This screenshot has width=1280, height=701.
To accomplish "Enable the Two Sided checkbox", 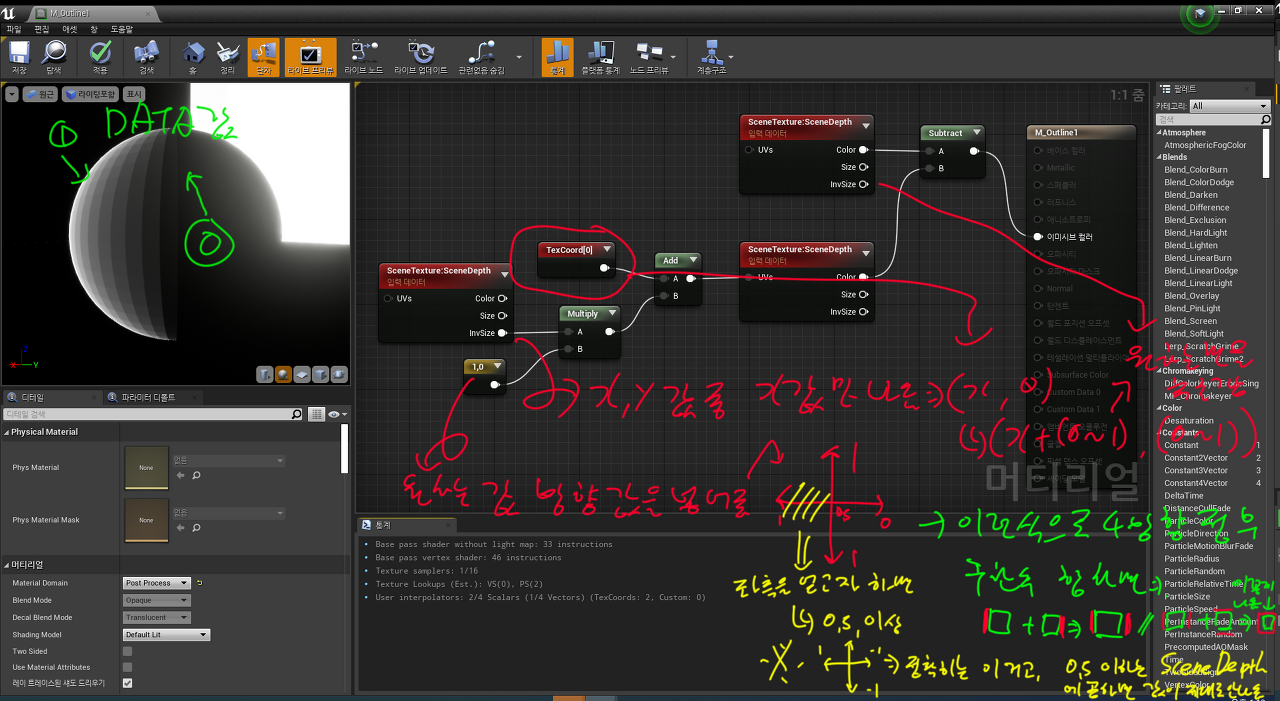I will tap(127, 651).
